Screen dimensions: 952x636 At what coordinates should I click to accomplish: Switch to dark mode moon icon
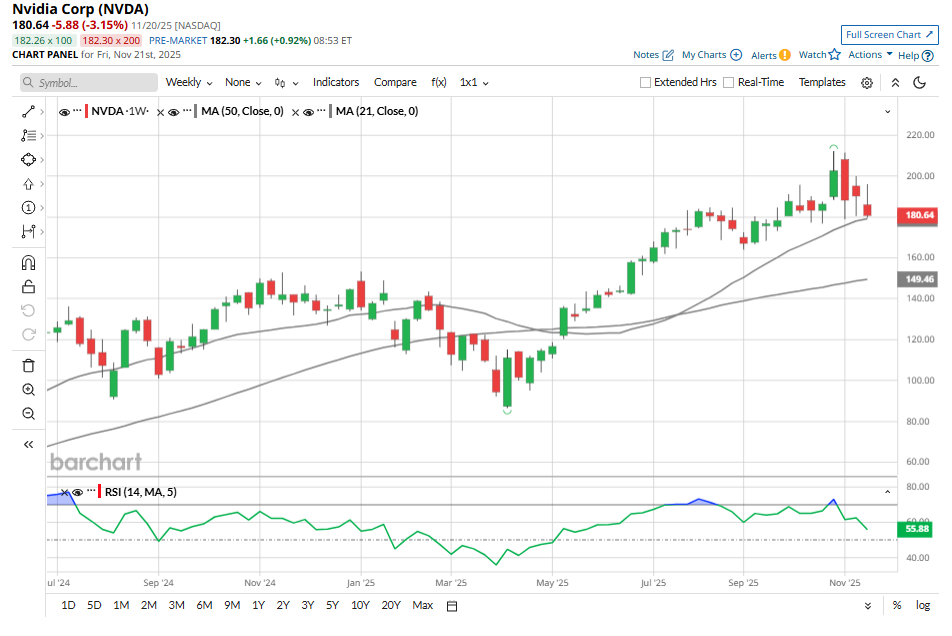point(920,83)
